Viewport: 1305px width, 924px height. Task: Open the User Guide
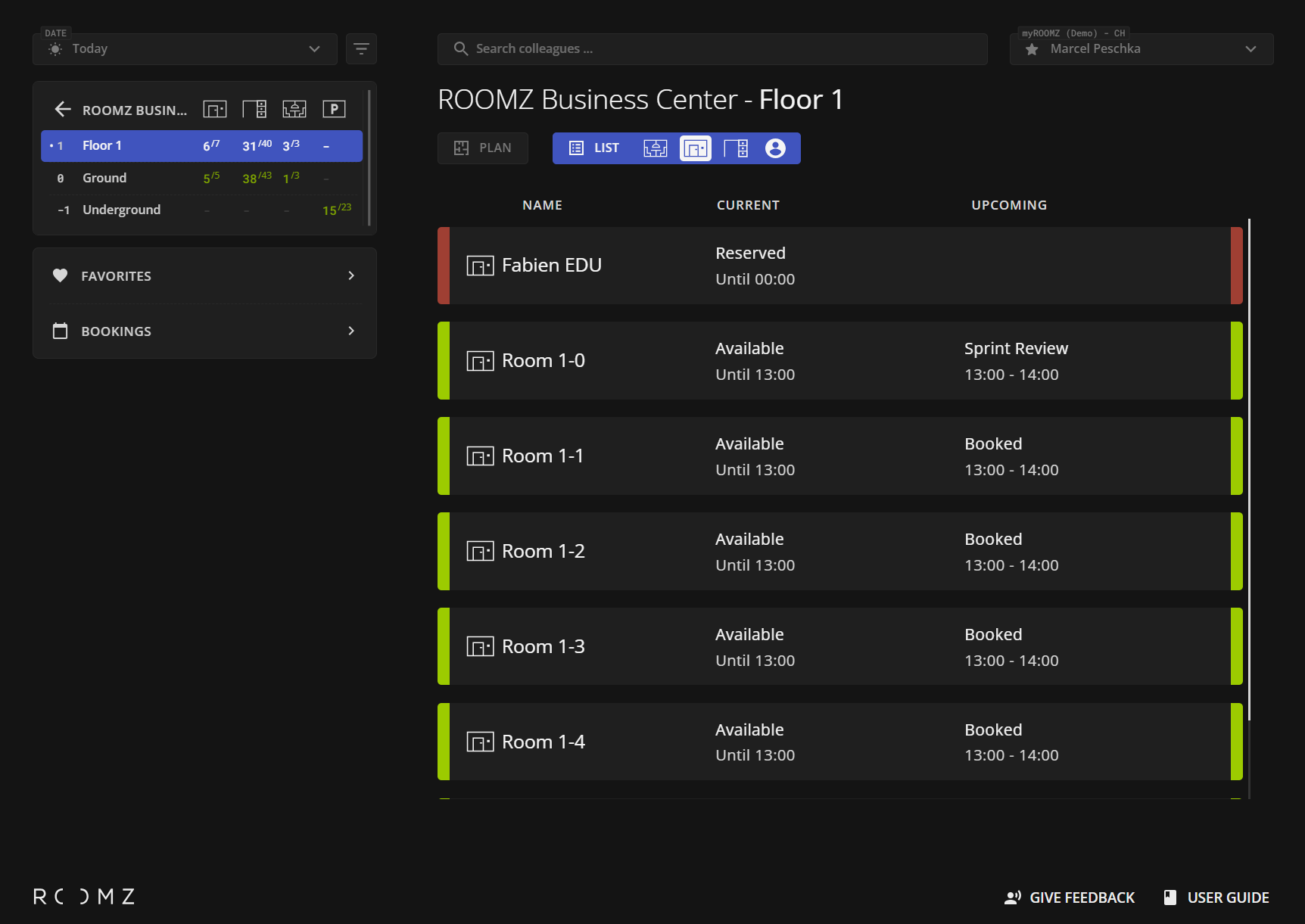(1216, 898)
